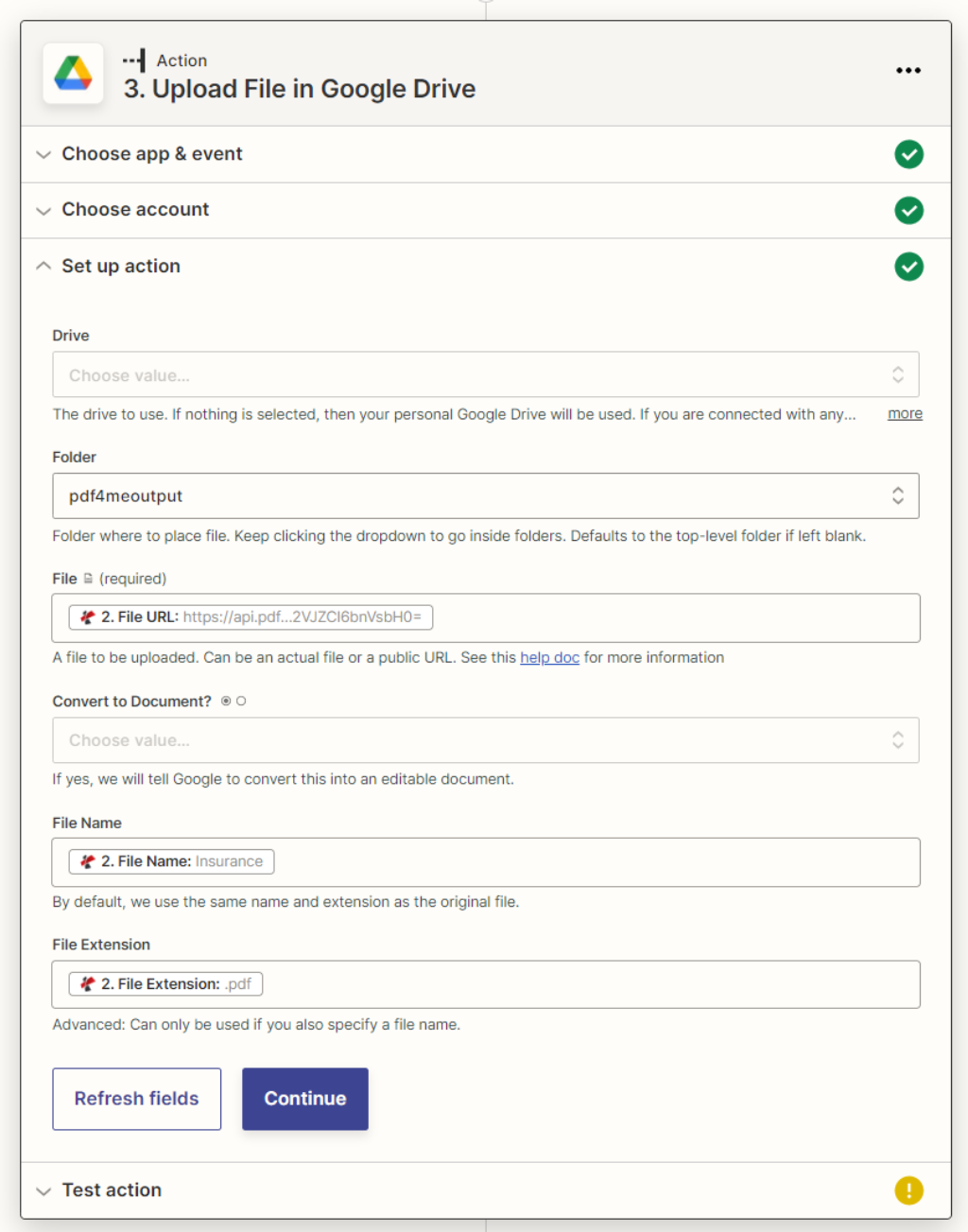Click the Choose app & event heading
This screenshot has height=1232, width=968.
(x=152, y=154)
